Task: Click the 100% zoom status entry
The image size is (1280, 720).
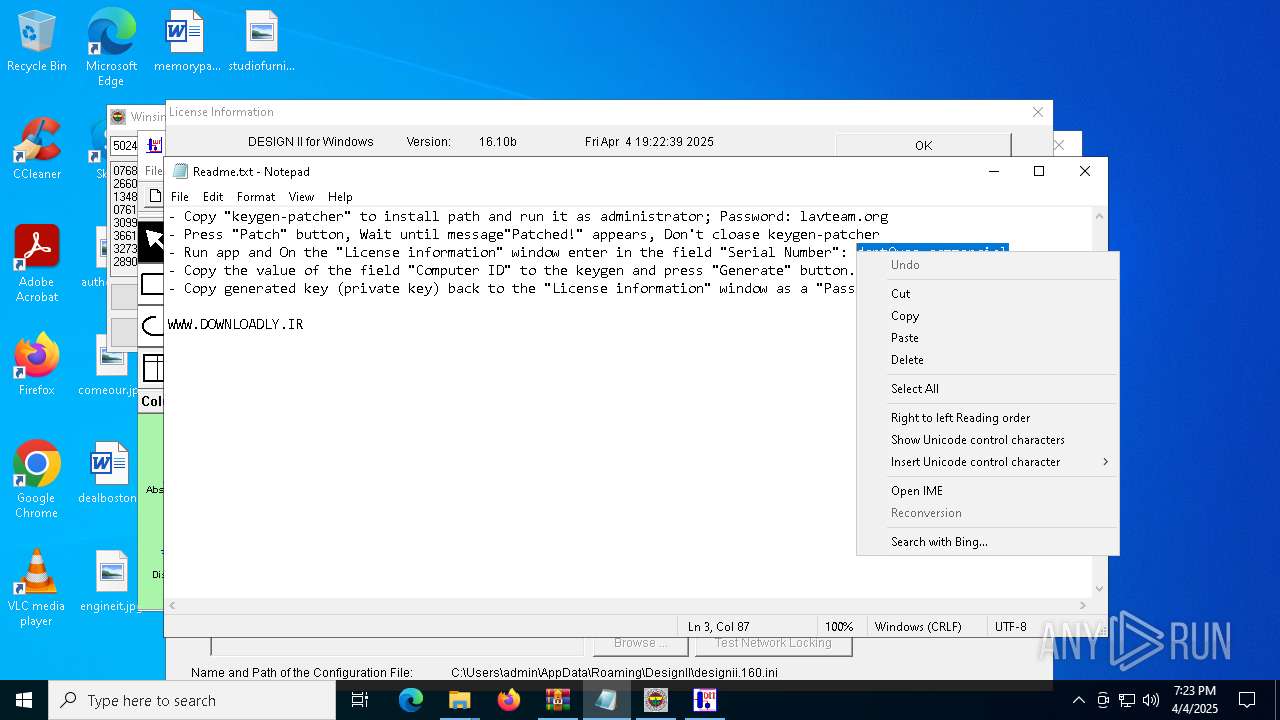Action: (x=839, y=627)
